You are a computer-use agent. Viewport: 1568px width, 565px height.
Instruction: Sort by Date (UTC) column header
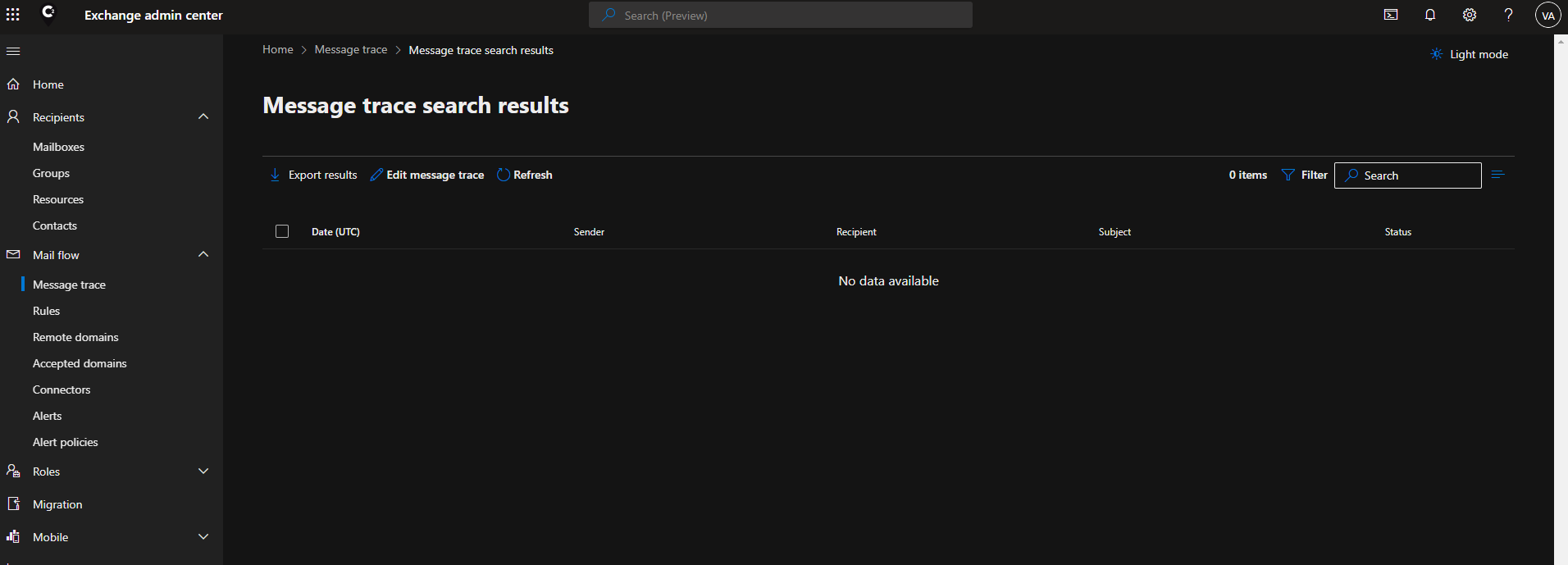coord(335,232)
